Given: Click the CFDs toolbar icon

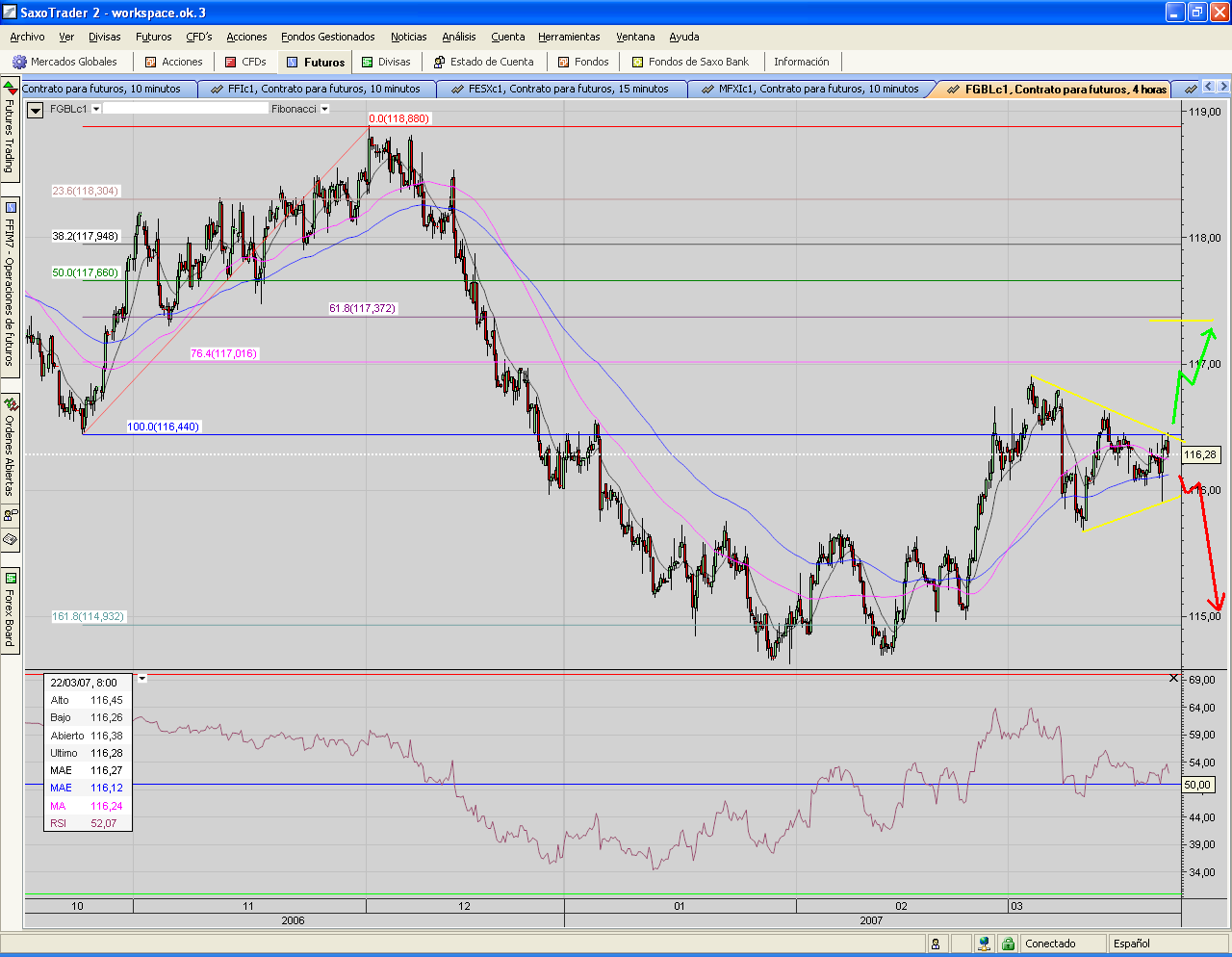Looking at the screenshot, I should 231,62.
